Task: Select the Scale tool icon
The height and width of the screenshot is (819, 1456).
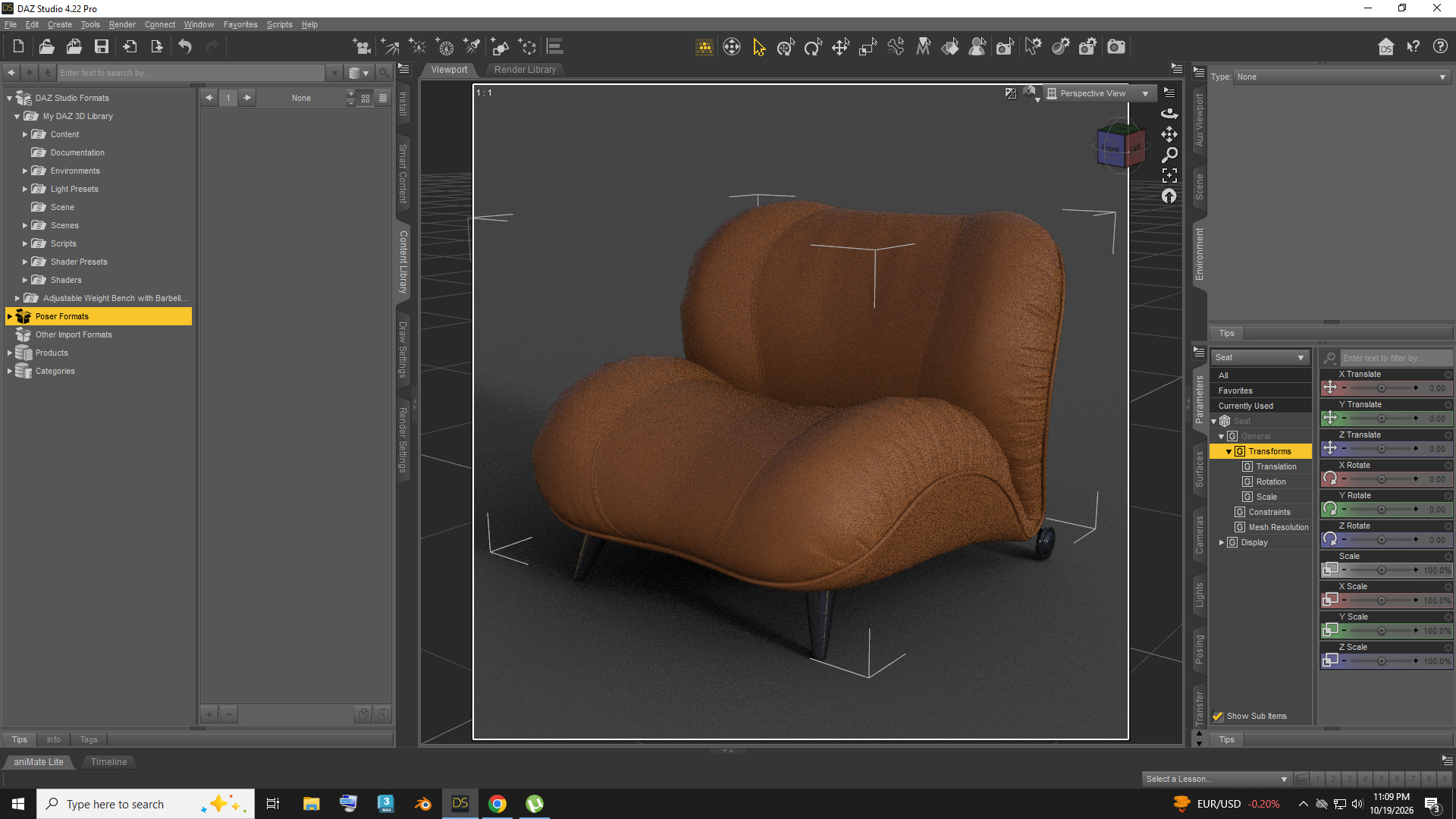Action: click(868, 47)
